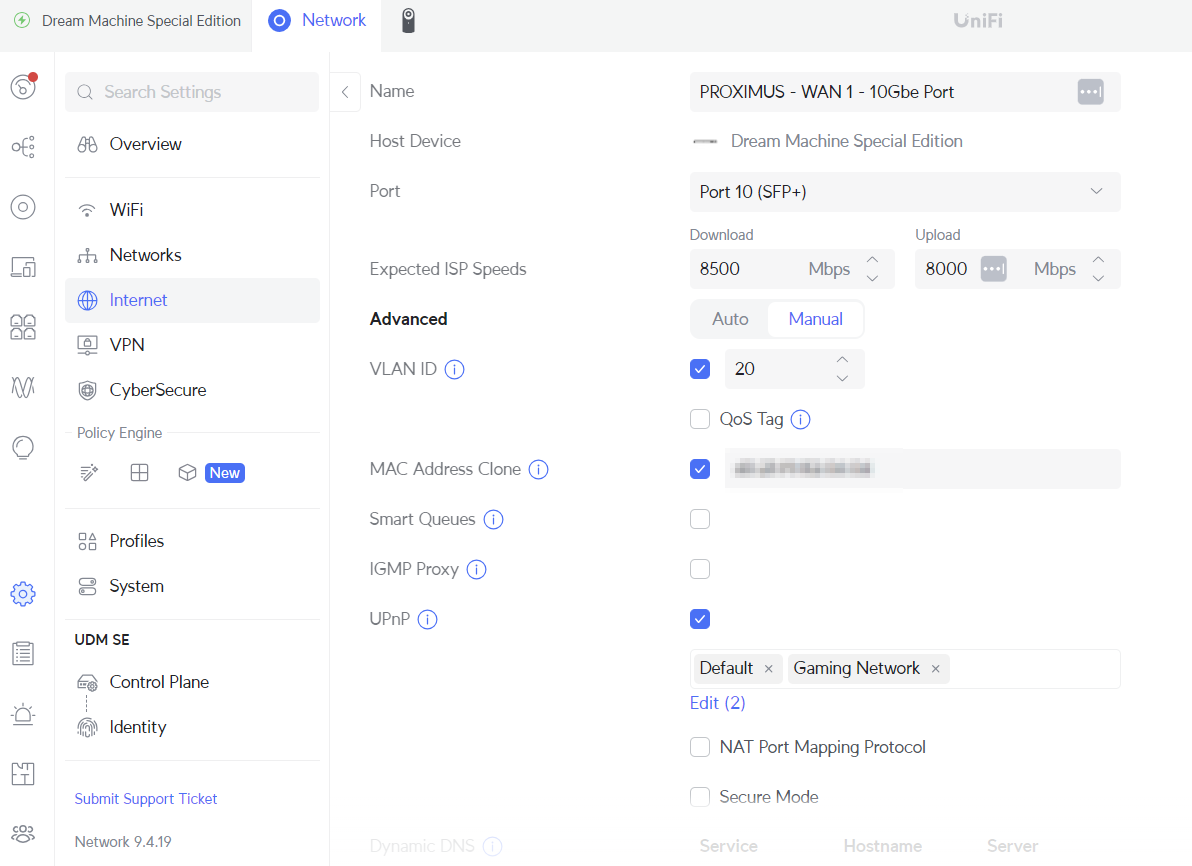Open the Port 10 (SFP+) dropdown
The width and height of the screenshot is (1192, 866).
point(904,192)
